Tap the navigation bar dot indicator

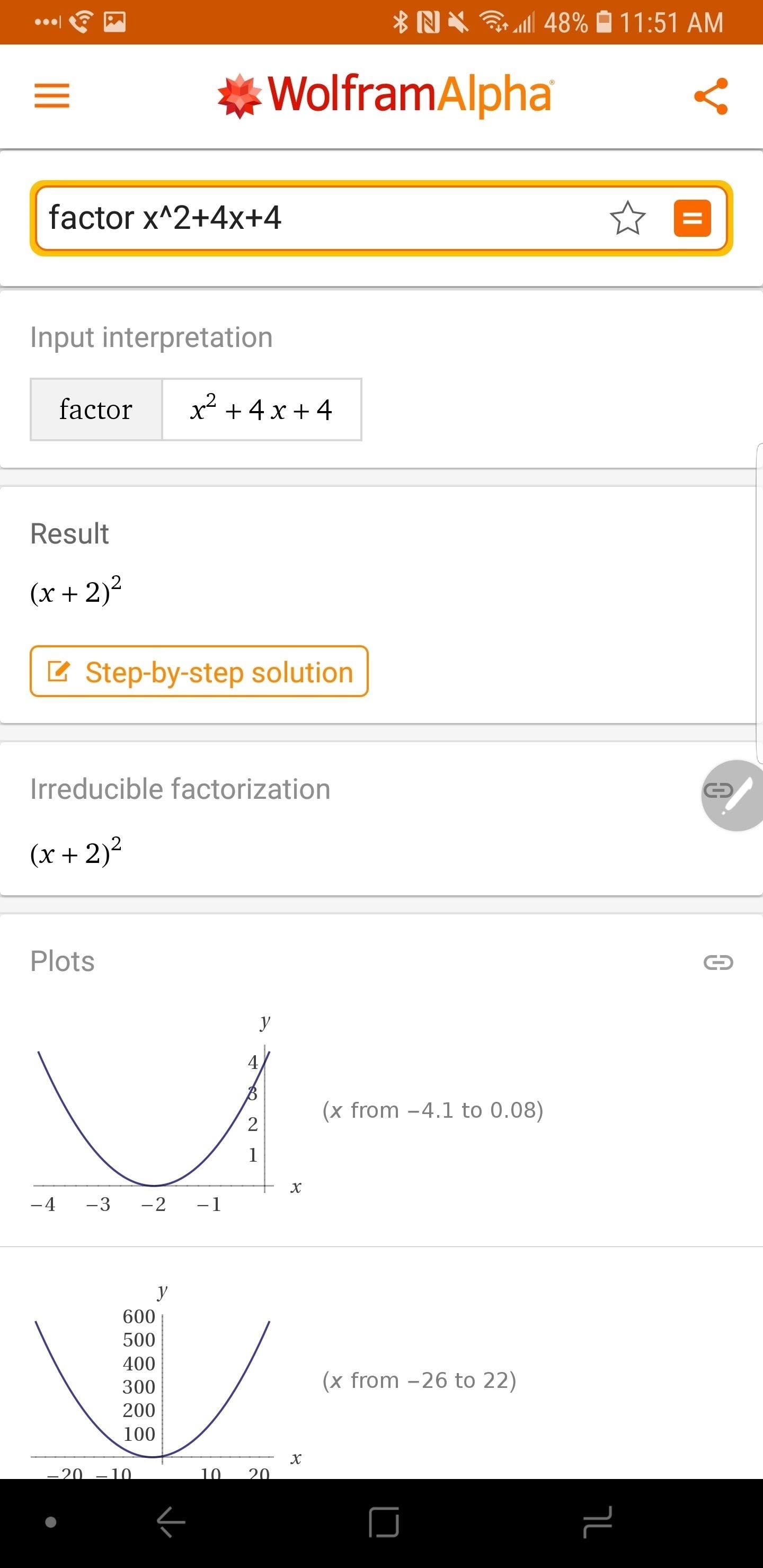coord(51,1522)
